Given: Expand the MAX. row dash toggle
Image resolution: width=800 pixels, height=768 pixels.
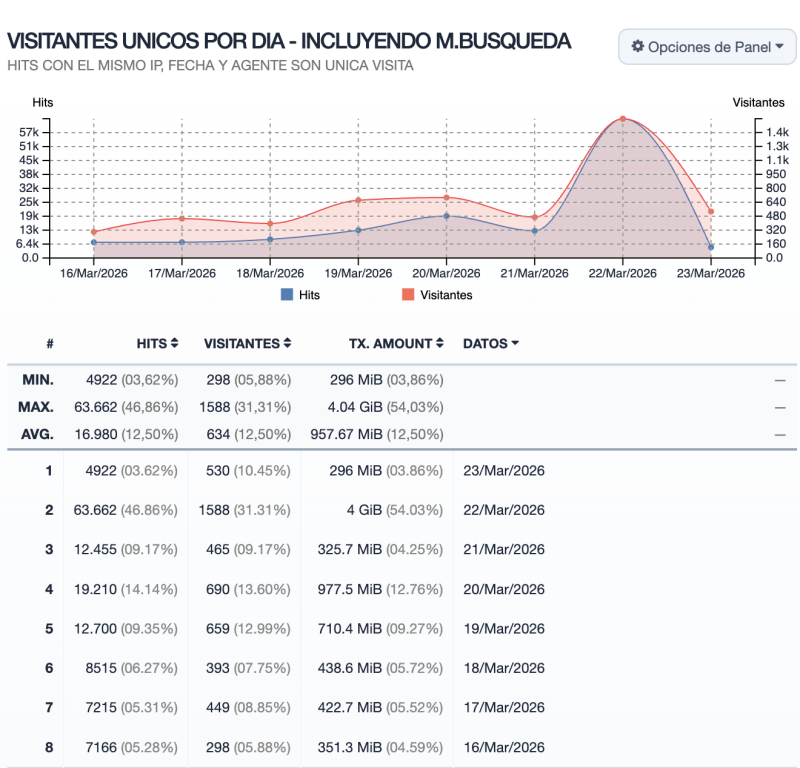Looking at the screenshot, I should pyautogui.click(x=780, y=407).
